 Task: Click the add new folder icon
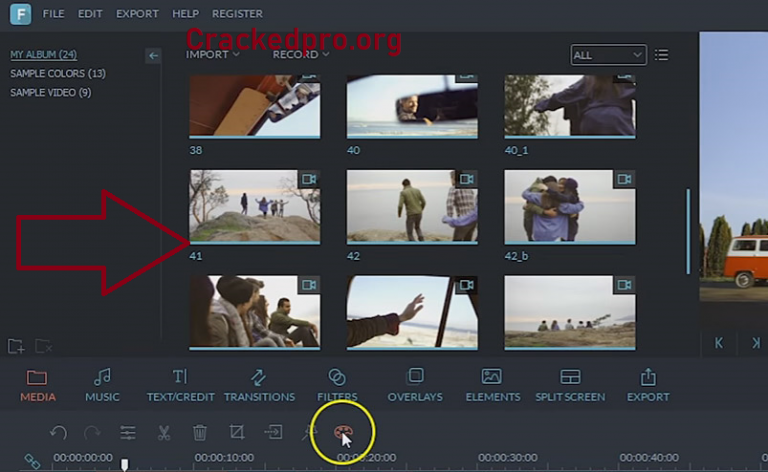16,346
